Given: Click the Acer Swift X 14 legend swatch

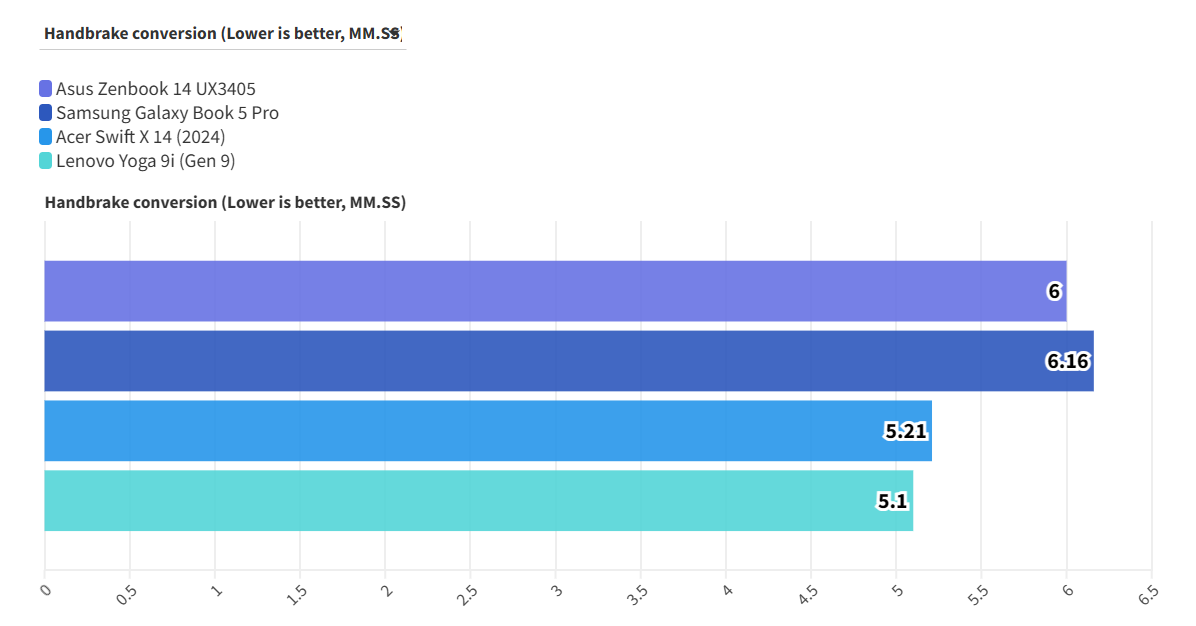Looking at the screenshot, I should click(46, 137).
